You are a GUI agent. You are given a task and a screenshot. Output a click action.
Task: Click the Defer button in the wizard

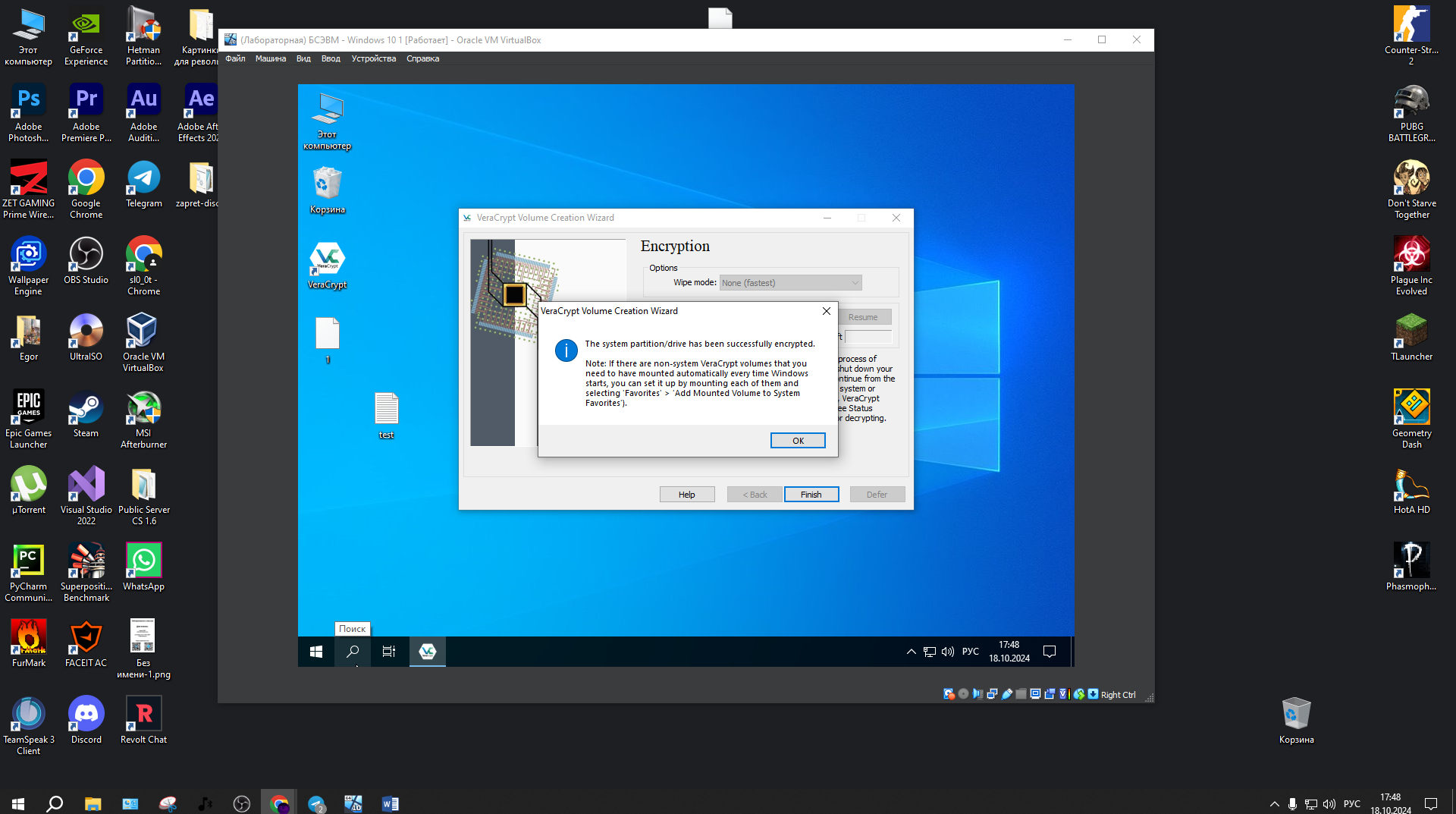click(877, 495)
